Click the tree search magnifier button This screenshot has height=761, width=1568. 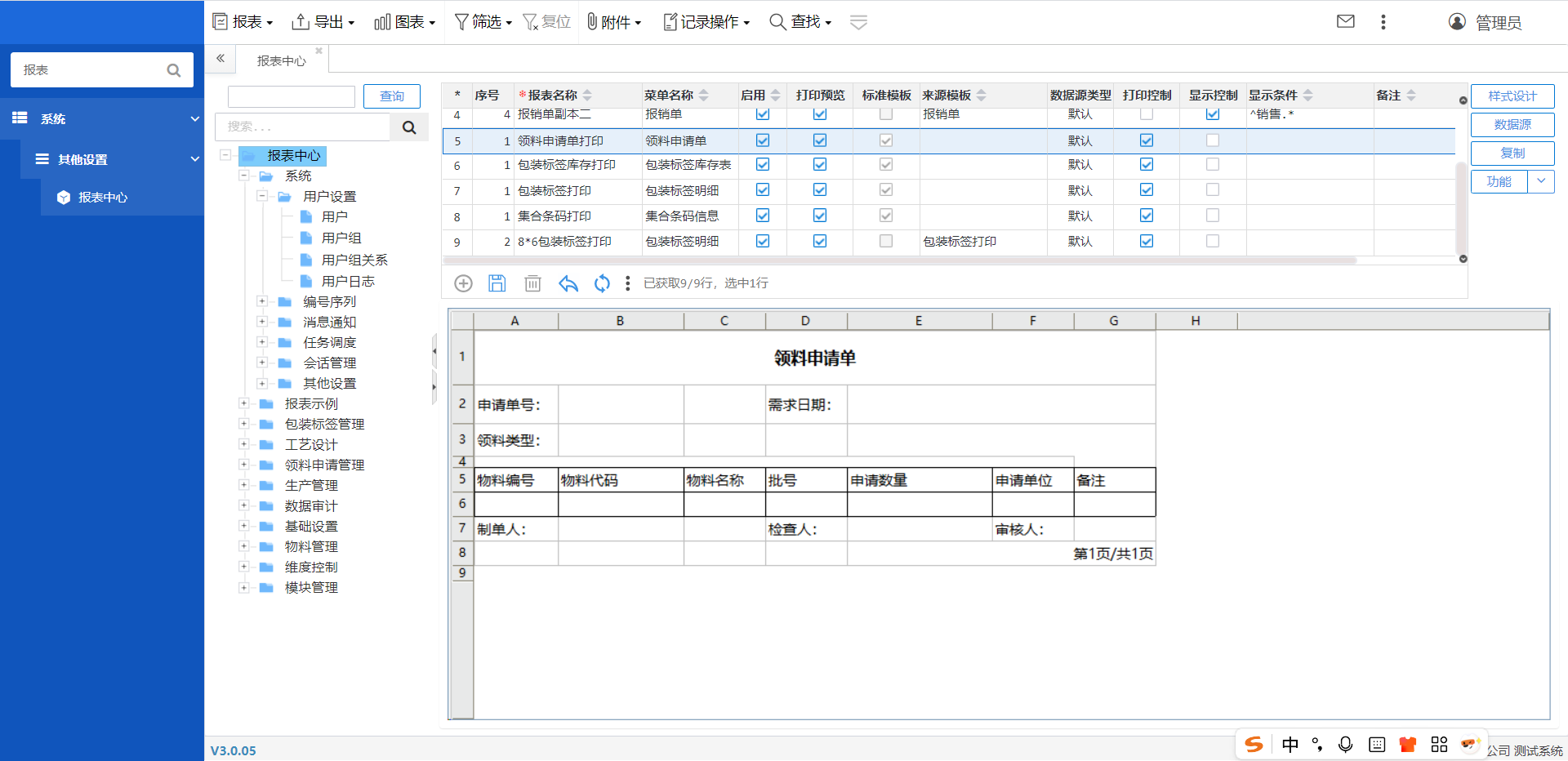(409, 127)
